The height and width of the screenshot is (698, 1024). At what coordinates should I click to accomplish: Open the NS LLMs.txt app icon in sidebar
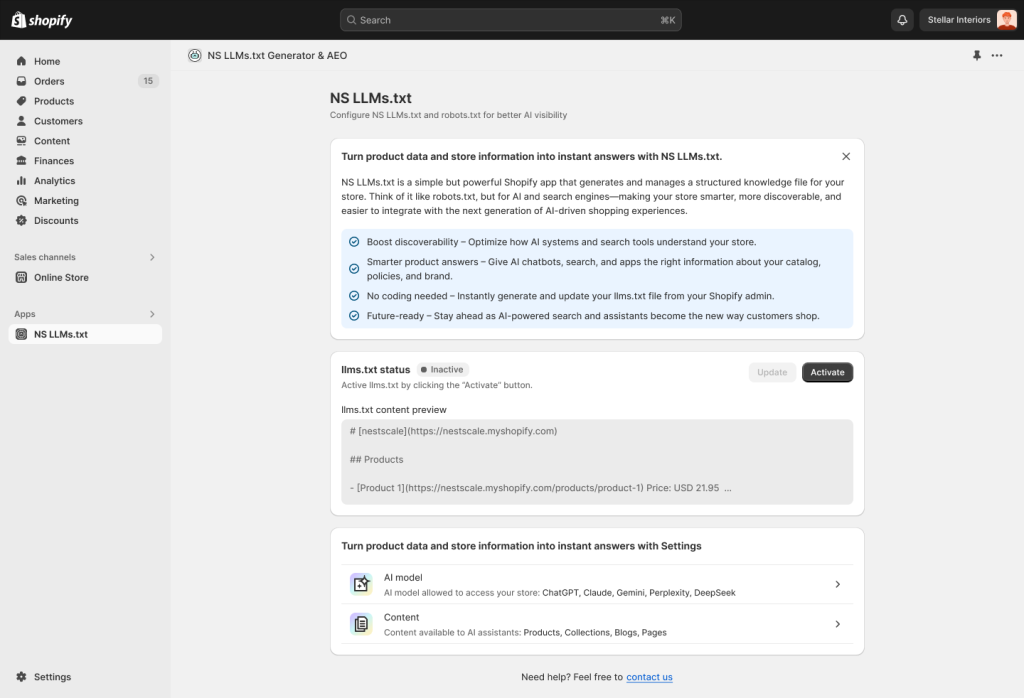[x=21, y=333]
